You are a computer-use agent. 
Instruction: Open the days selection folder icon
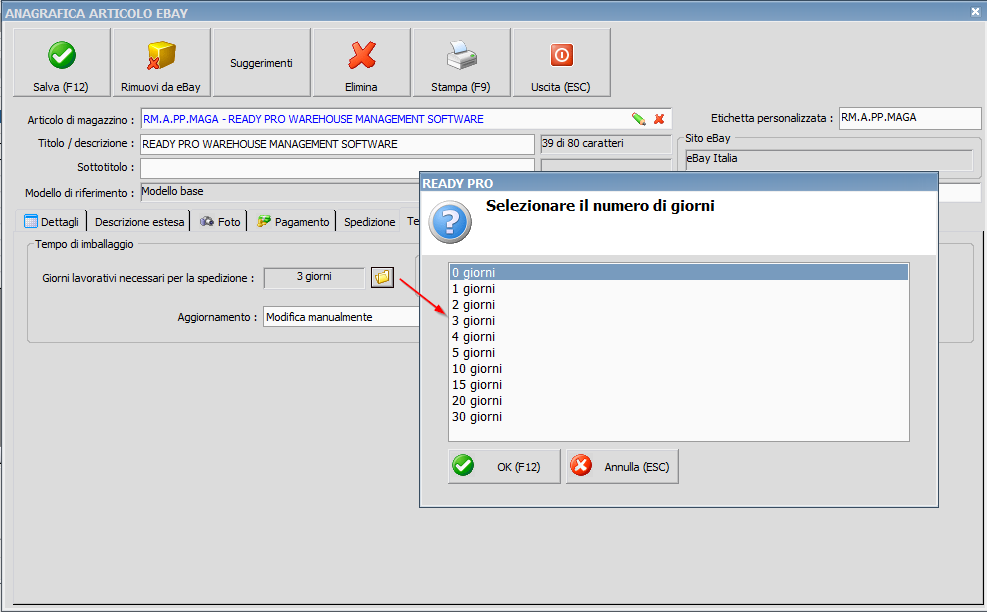pyautogui.click(x=382, y=277)
